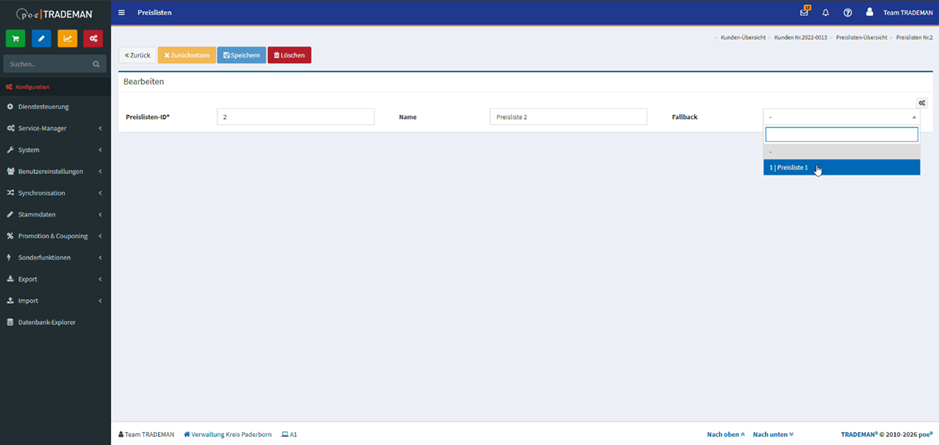This screenshot has width=939, height=445.
Task: Click Nach unten link in footer
Action: point(773,434)
